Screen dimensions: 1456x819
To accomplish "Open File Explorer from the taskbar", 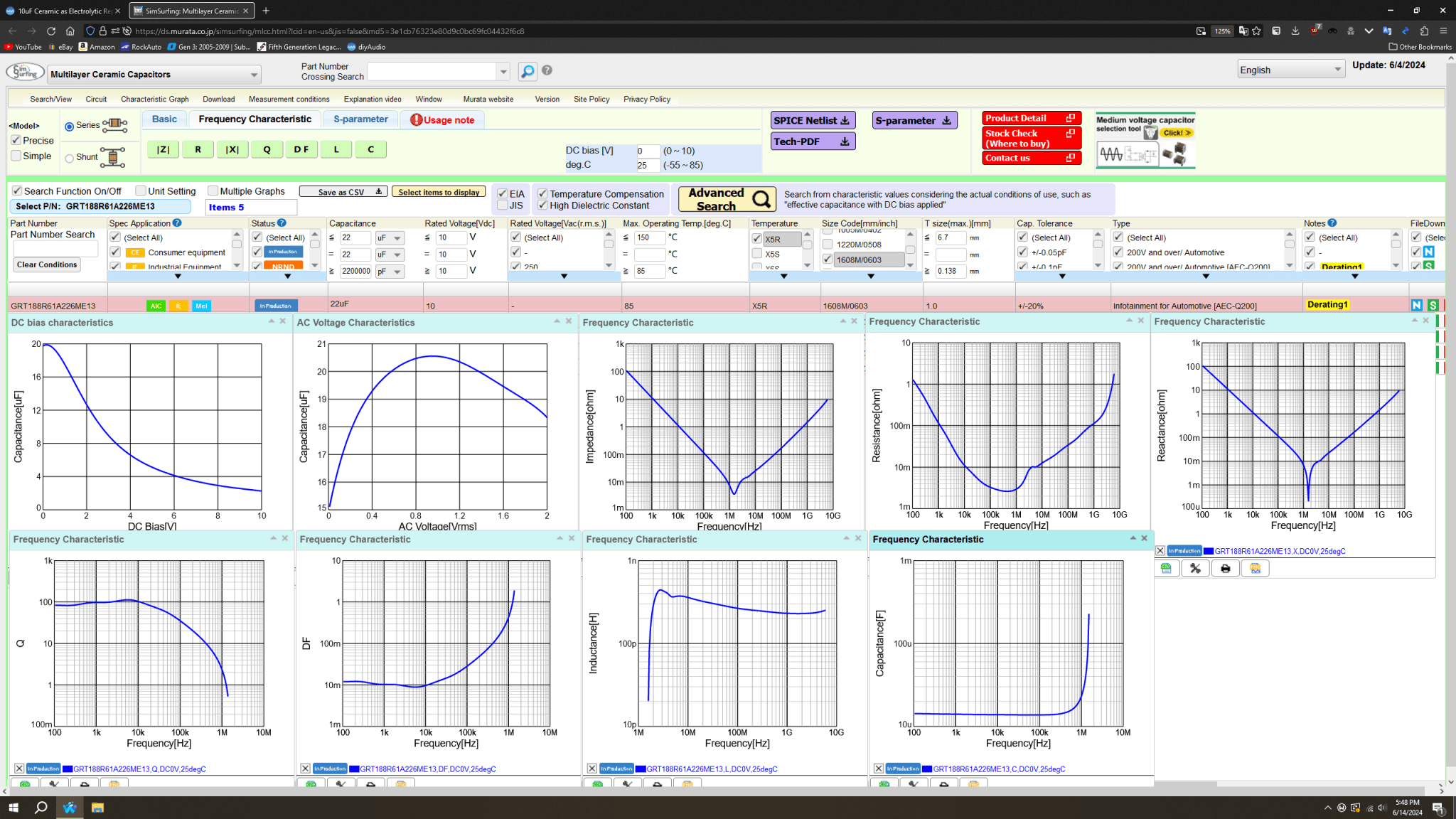I will coord(97,808).
